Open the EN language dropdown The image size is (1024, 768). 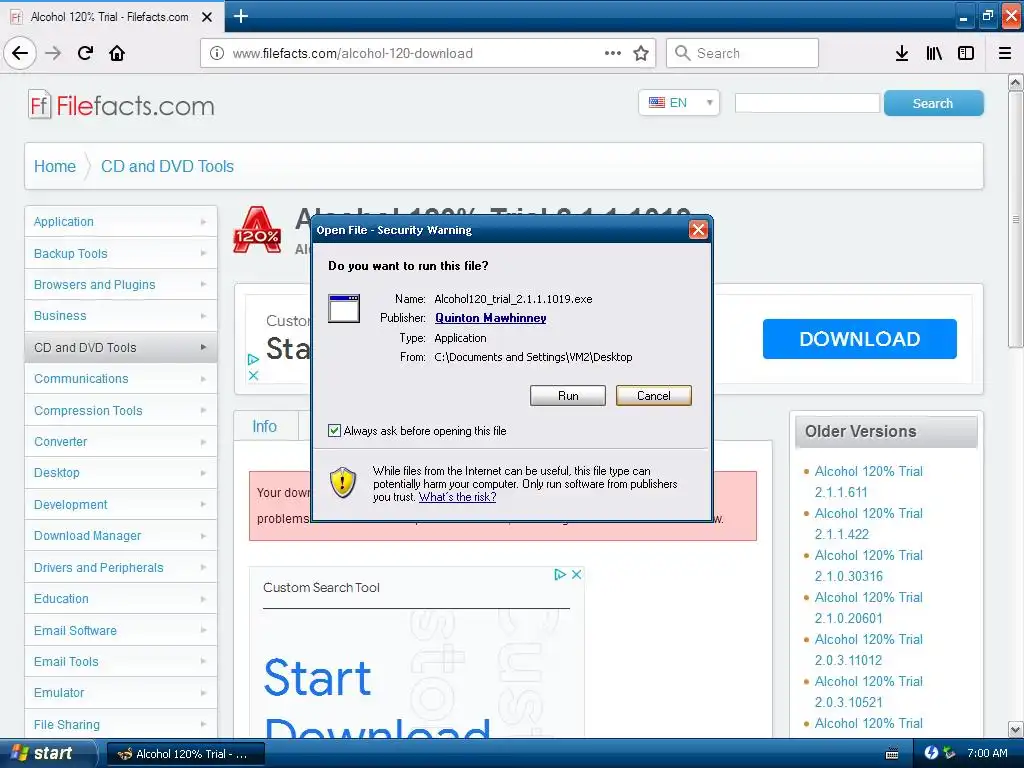tap(679, 103)
